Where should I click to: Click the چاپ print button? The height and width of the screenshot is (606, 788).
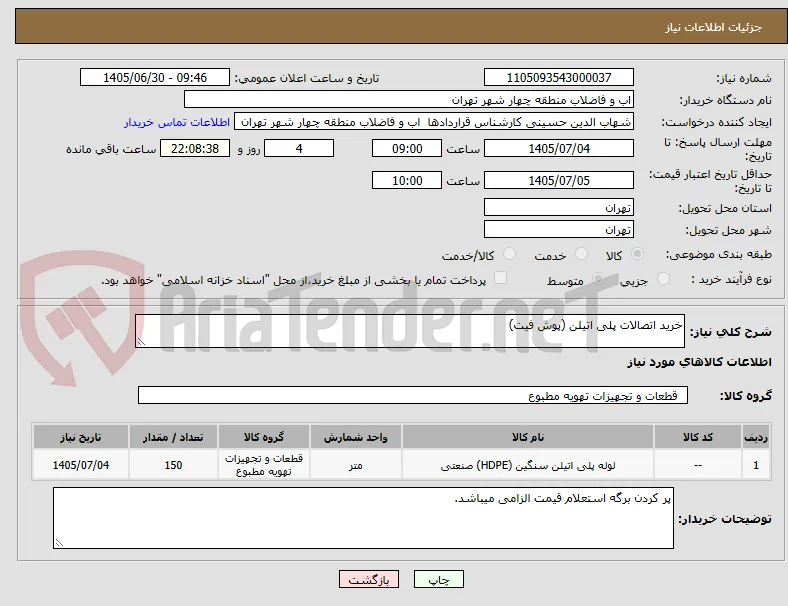tap(439, 579)
